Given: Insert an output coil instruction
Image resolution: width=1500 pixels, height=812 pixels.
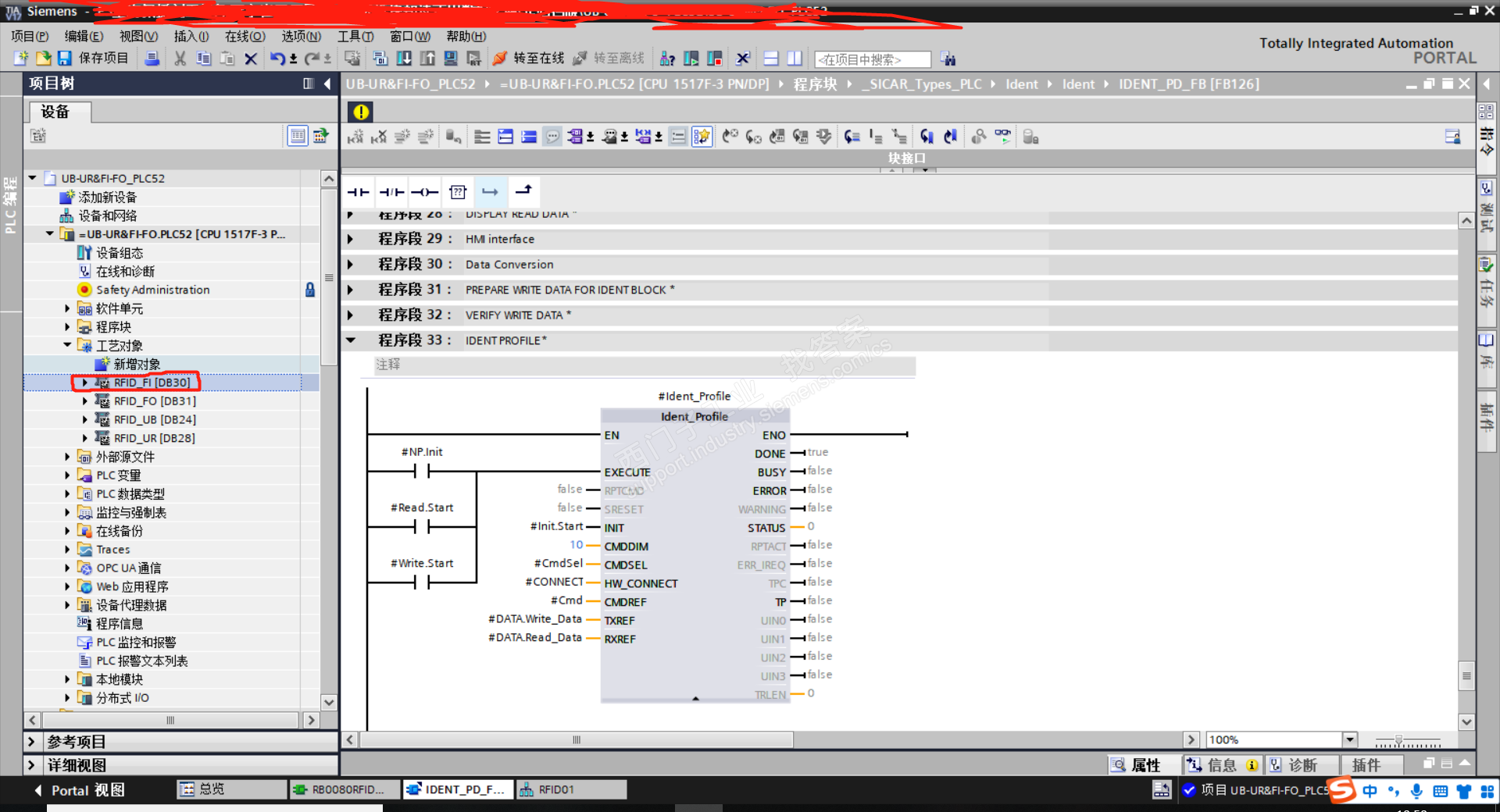Looking at the screenshot, I should [425, 192].
